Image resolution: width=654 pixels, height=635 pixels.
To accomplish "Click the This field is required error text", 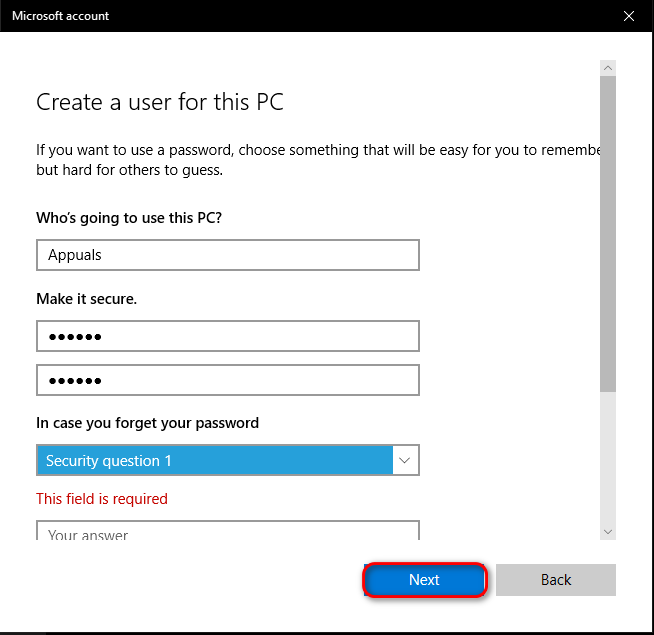I will coord(102,498).
